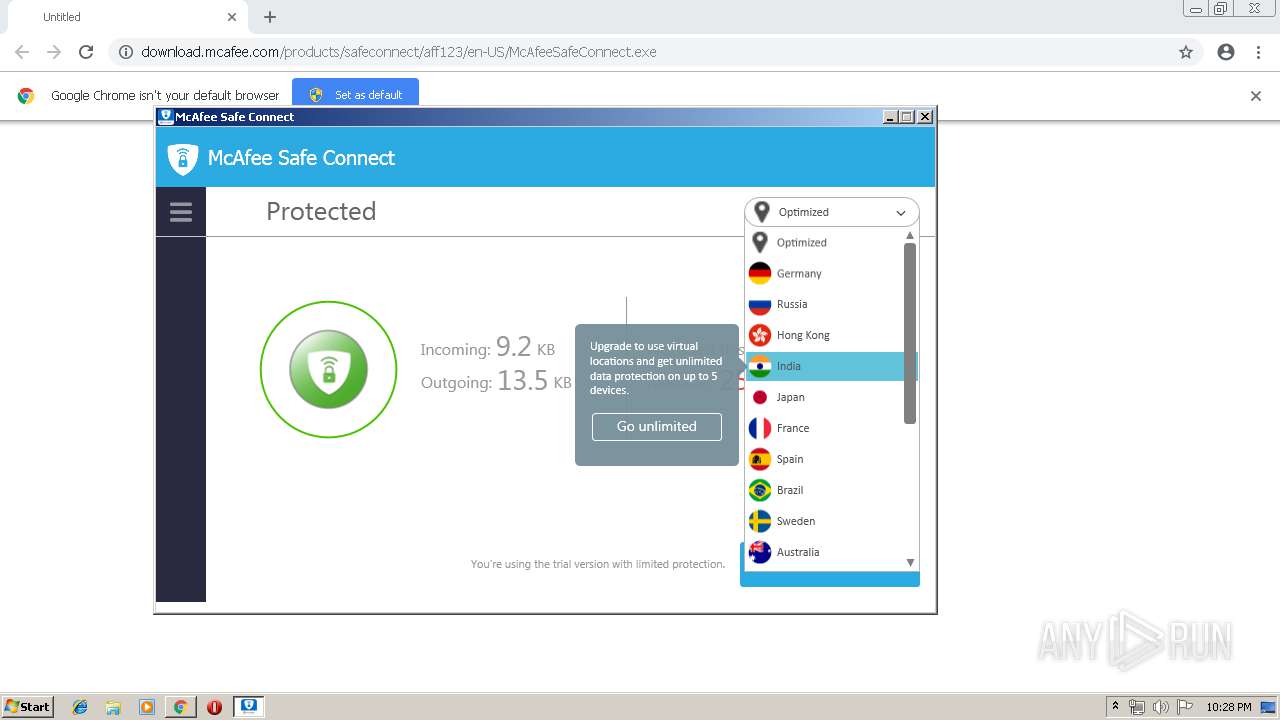Screen dimensions: 1280x720
Task: Open media player from taskbar
Action: [x=147, y=707]
